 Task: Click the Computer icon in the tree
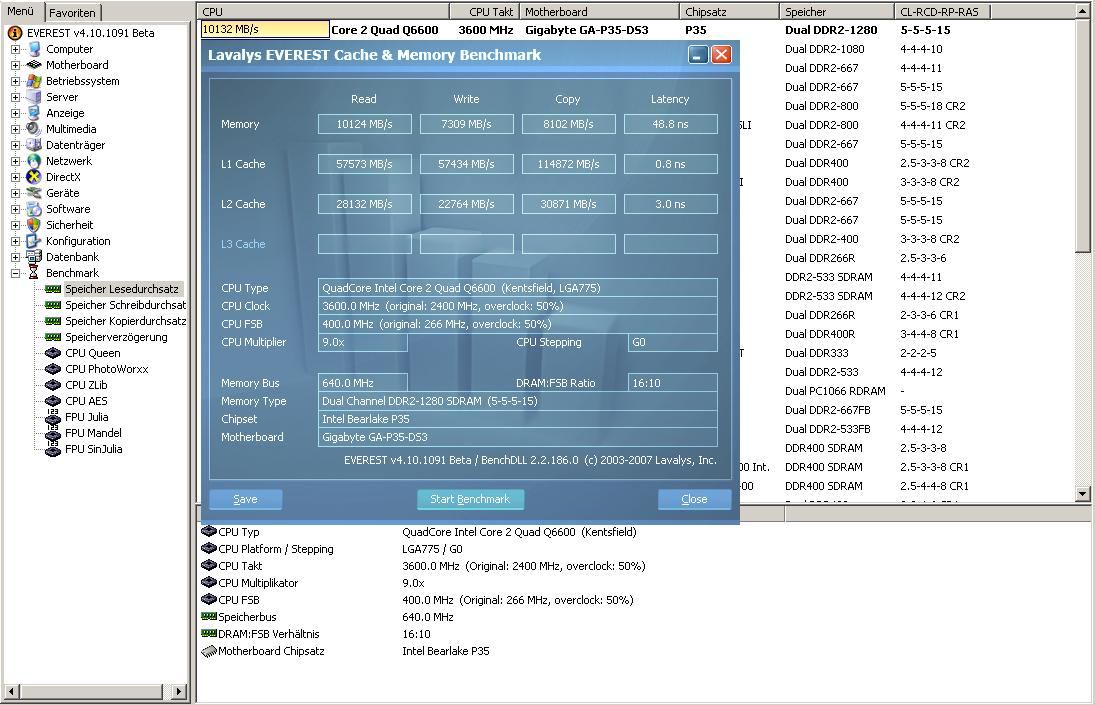(34, 49)
